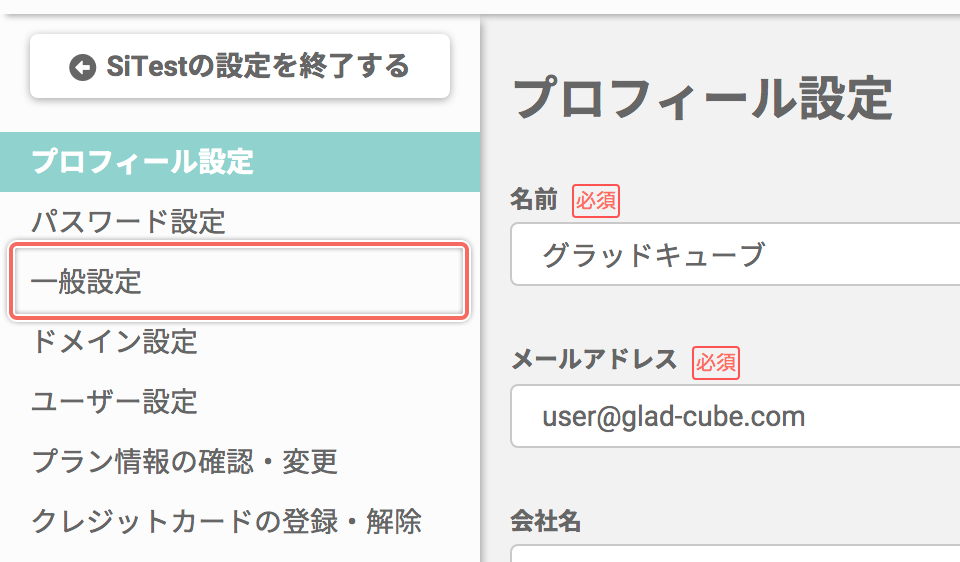Open ユーザー設定 in the sidebar

(x=114, y=402)
